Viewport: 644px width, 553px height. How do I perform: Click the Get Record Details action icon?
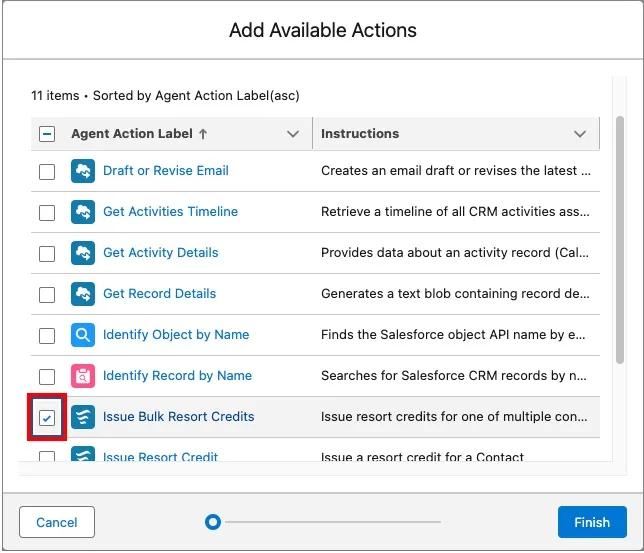pyautogui.click(x=83, y=294)
